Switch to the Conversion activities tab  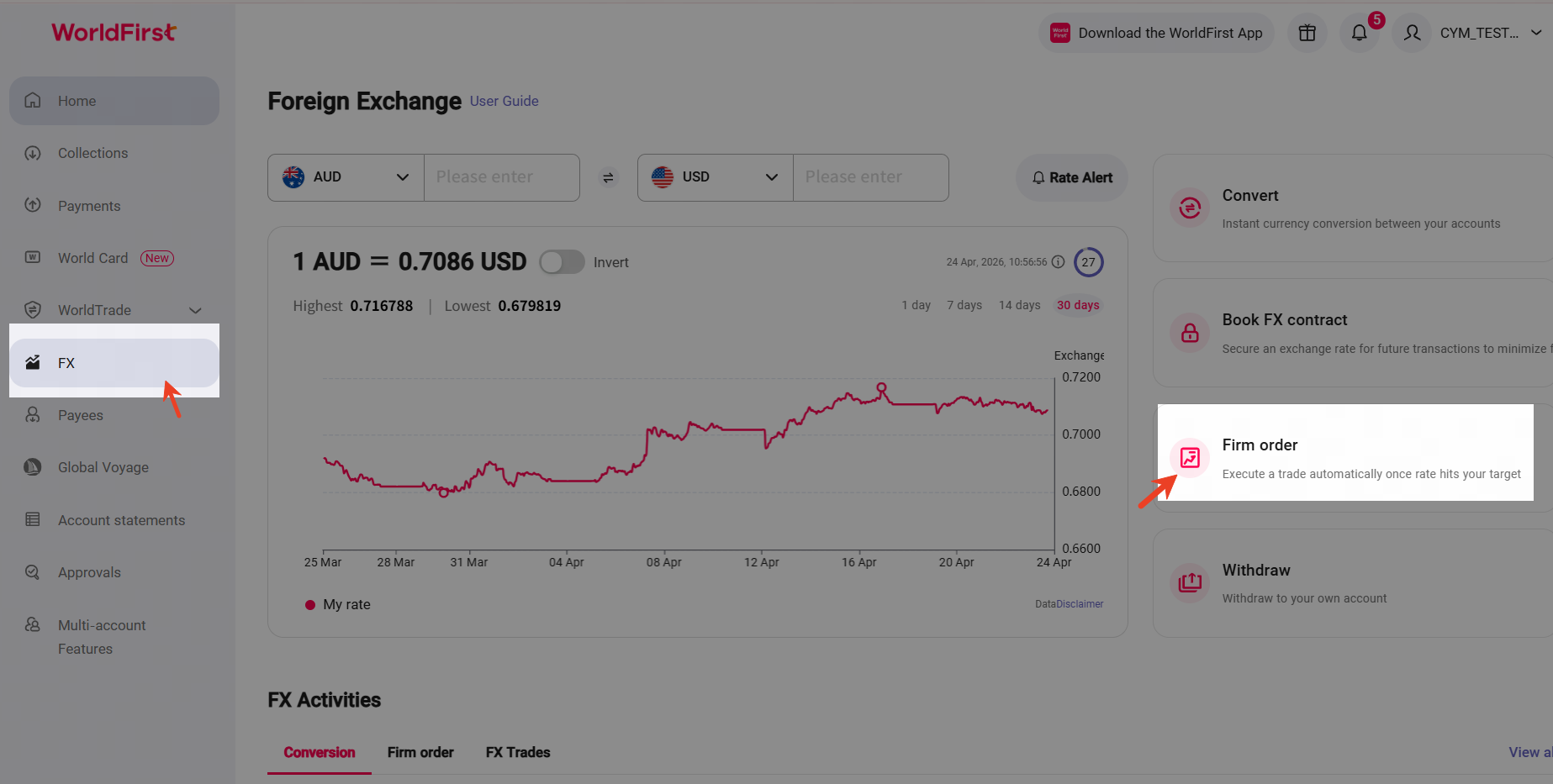click(320, 752)
